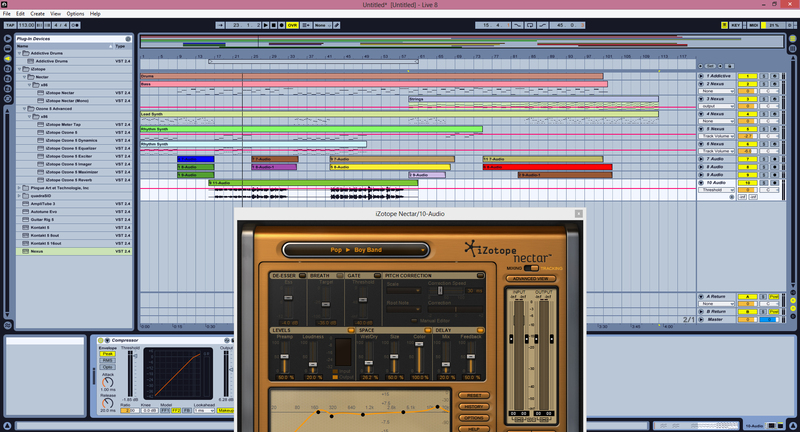Open the Threshold automation chooser on 10 Audio

point(717,190)
